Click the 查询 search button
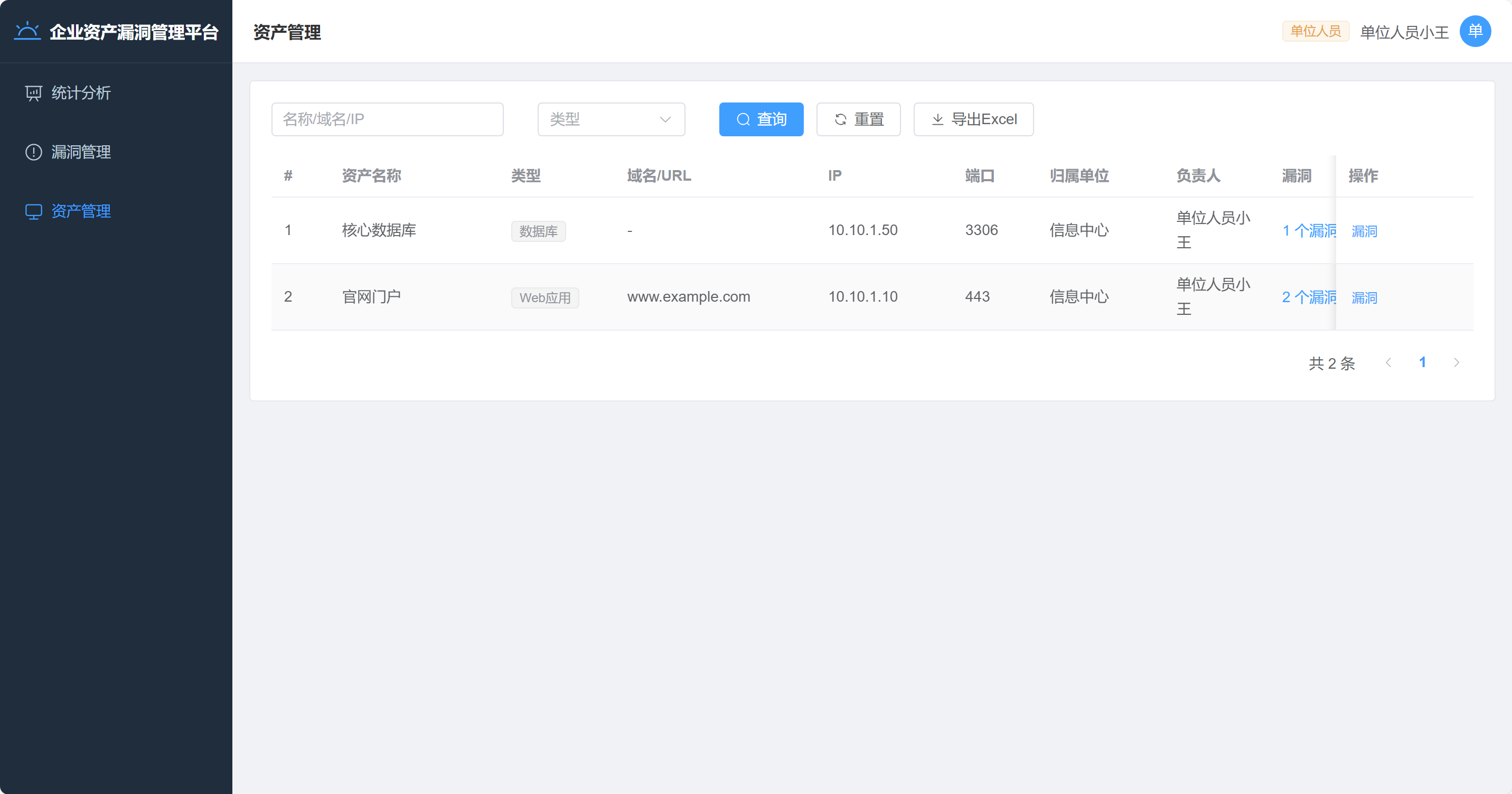 pyautogui.click(x=760, y=119)
